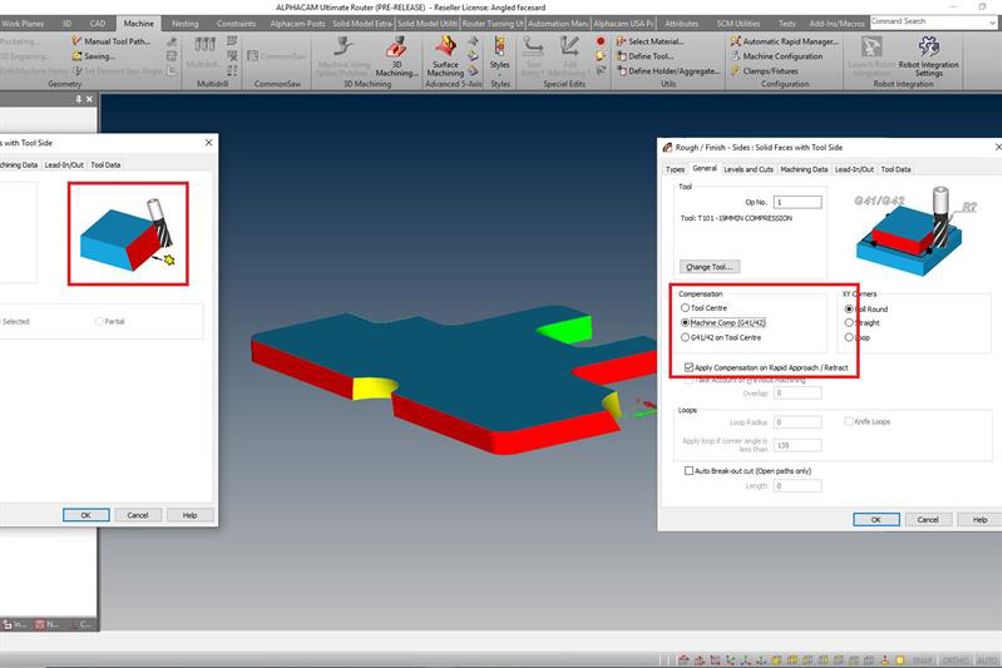Image resolution: width=1002 pixels, height=668 pixels.
Task: Open the Add-Ins/Macros ribbon tab
Action: (x=836, y=24)
